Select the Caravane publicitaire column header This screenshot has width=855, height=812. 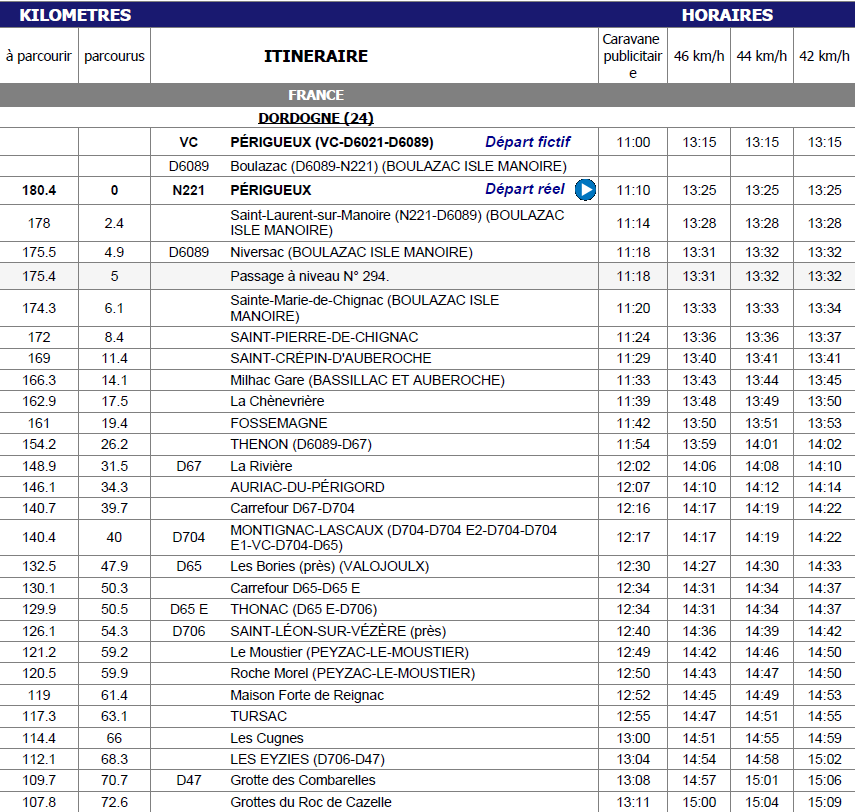(x=633, y=56)
